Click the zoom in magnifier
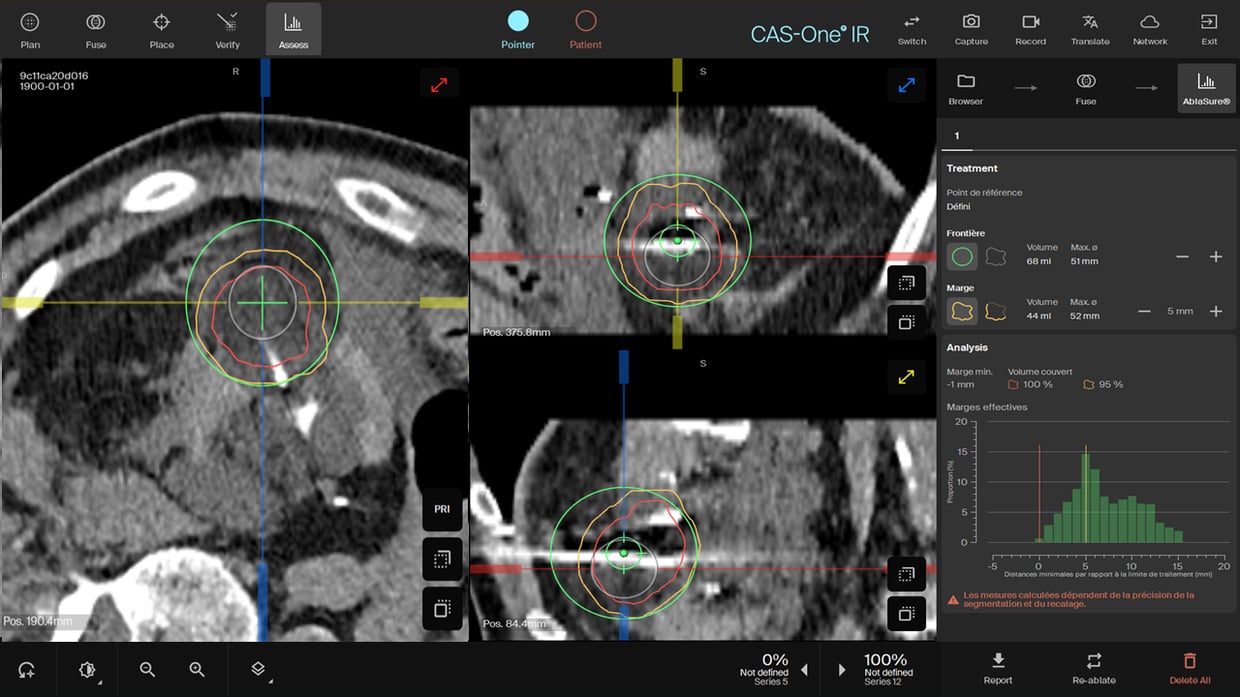 [197, 669]
